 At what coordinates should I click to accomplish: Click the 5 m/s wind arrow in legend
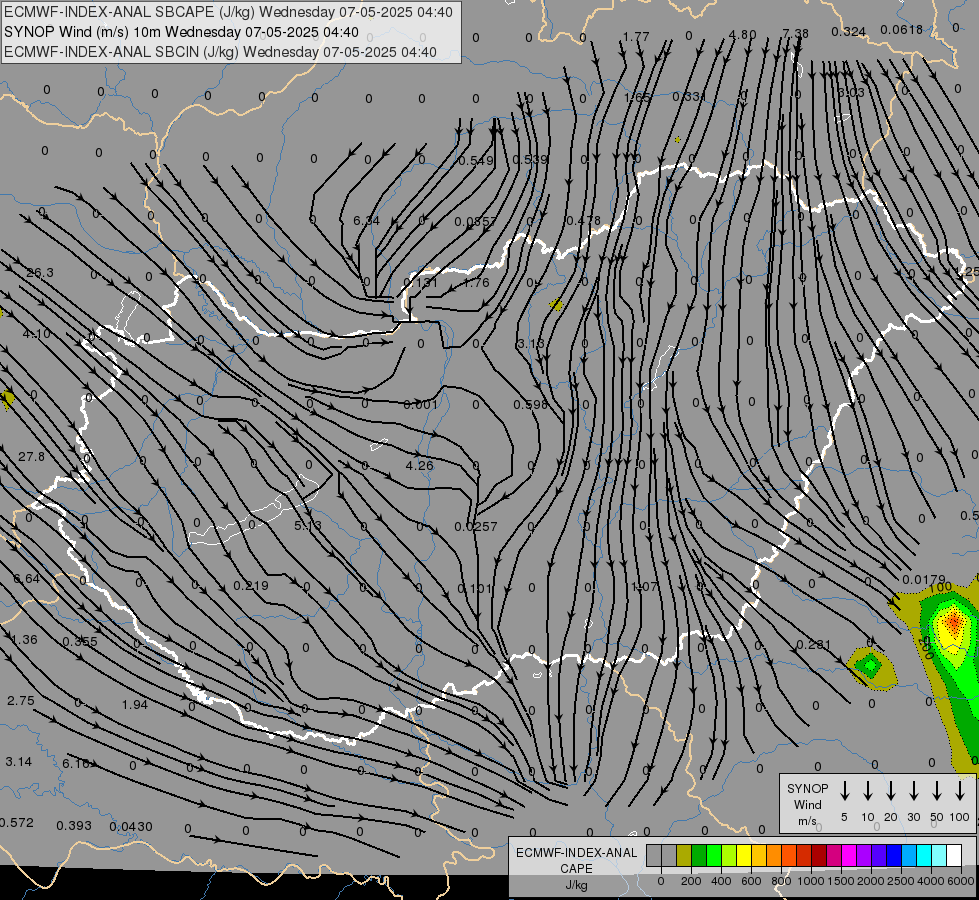point(845,791)
